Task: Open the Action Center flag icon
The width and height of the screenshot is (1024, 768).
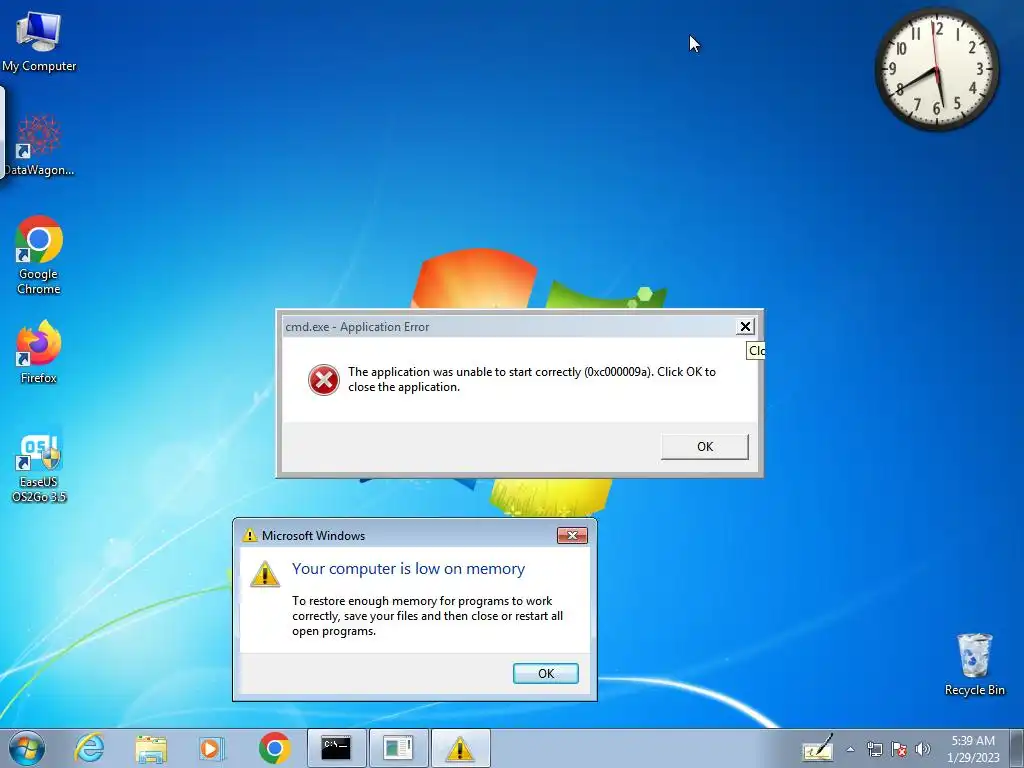Action: pyautogui.click(x=899, y=750)
